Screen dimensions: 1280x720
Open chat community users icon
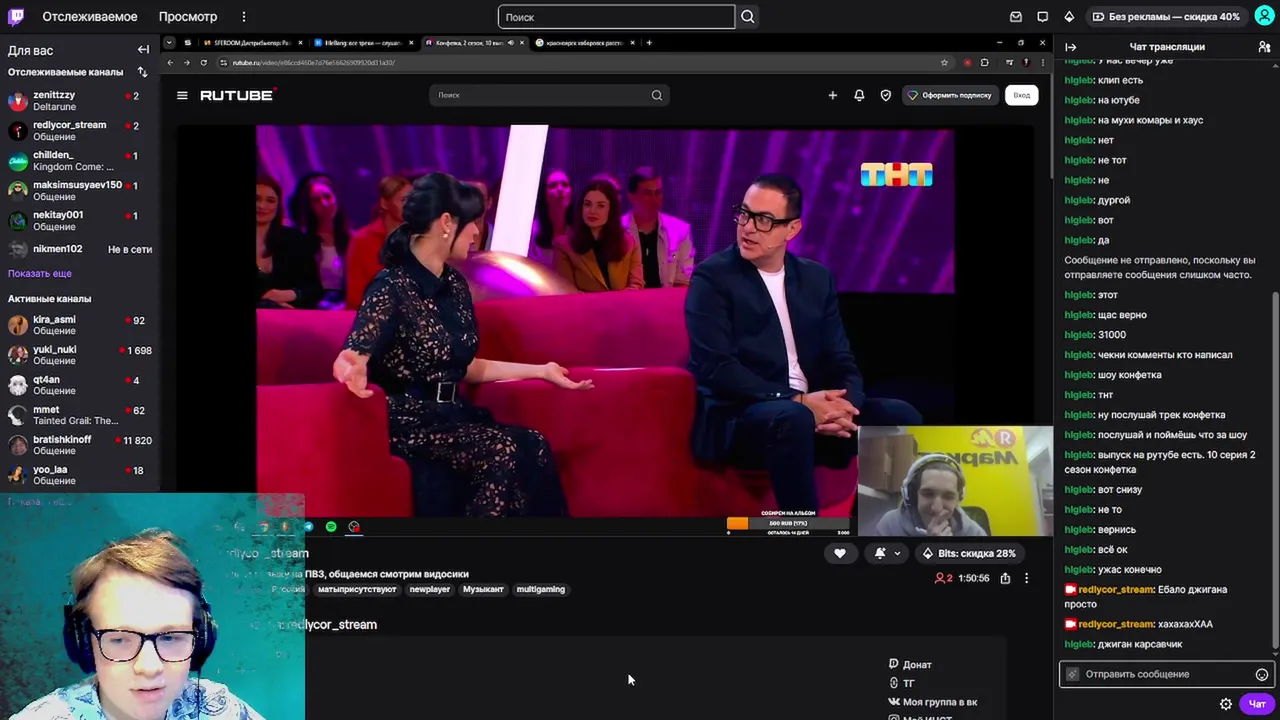[x=1264, y=47]
